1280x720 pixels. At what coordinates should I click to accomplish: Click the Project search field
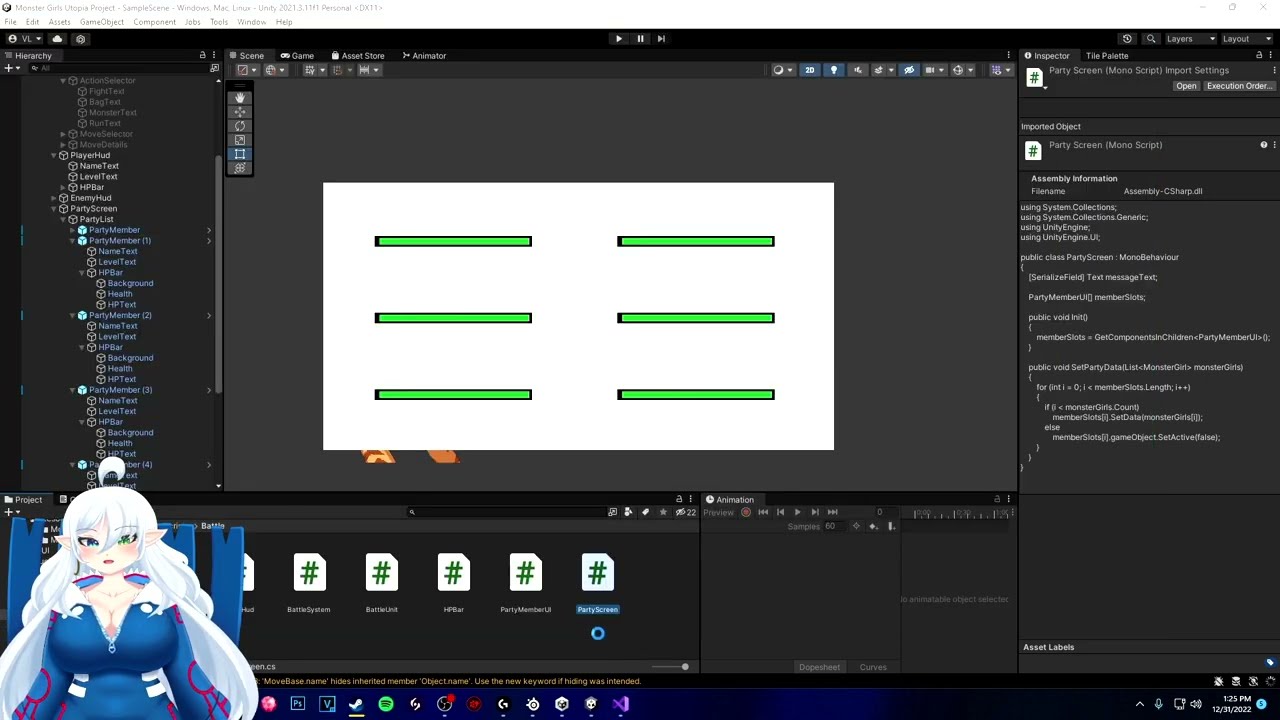[x=505, y=512]
